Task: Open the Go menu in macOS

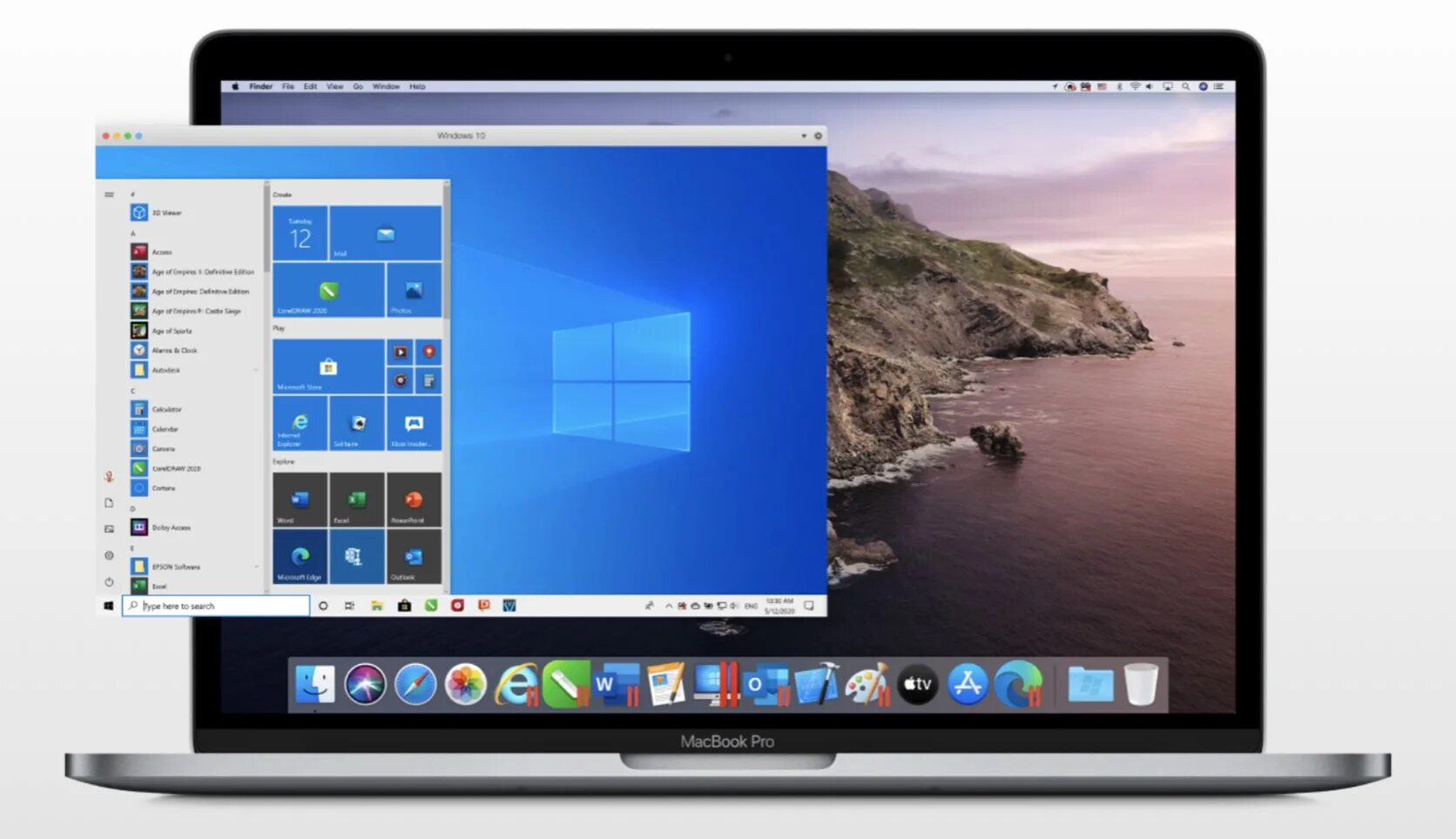Action: tap(358, 86)
